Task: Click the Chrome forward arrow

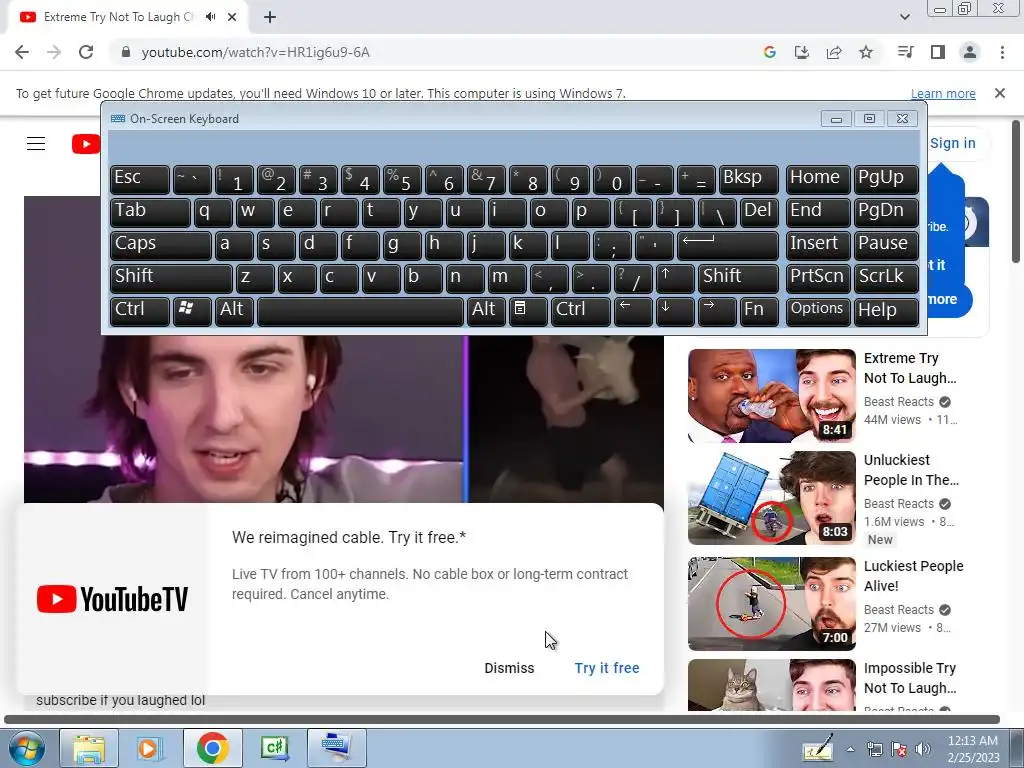Action: click(x=54, y=52)
